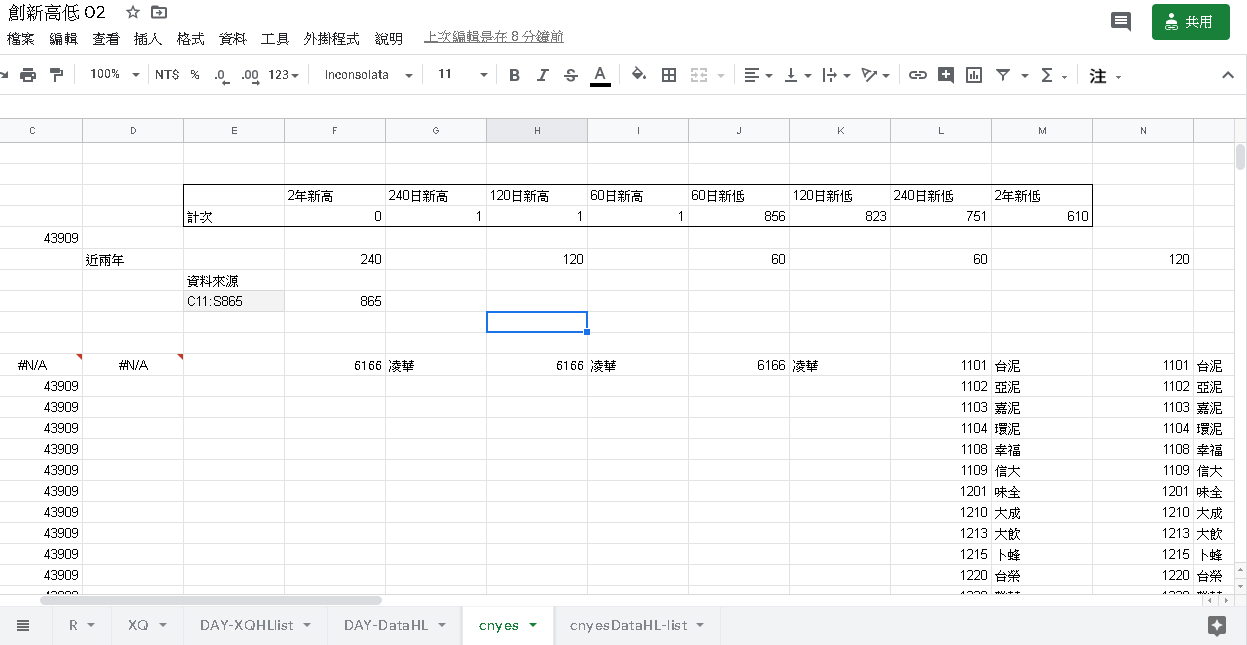This screenshot has width=1247, height=645.
Task: Toggle italic formatting
Action: pos(542,75)
